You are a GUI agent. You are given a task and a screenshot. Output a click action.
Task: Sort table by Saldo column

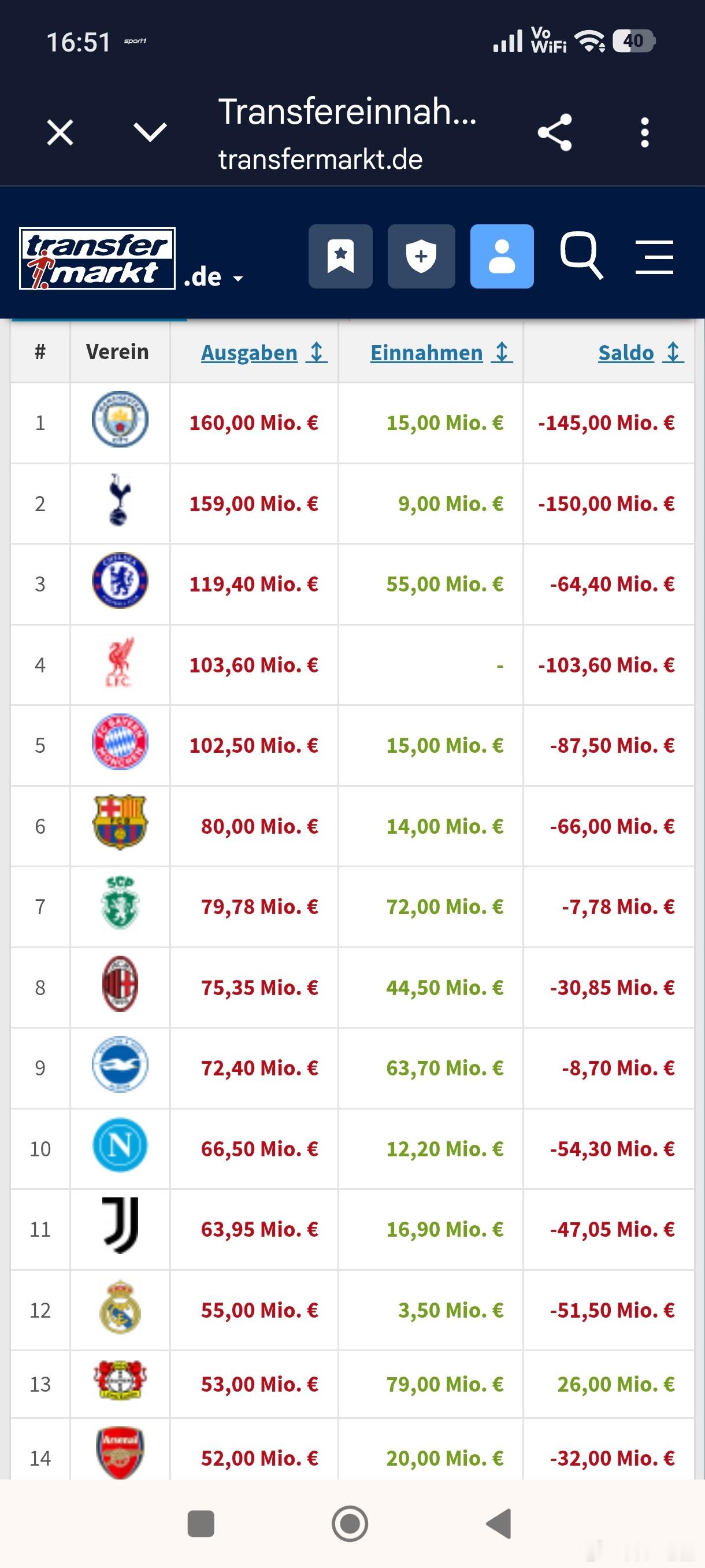[x=641, y=353]
